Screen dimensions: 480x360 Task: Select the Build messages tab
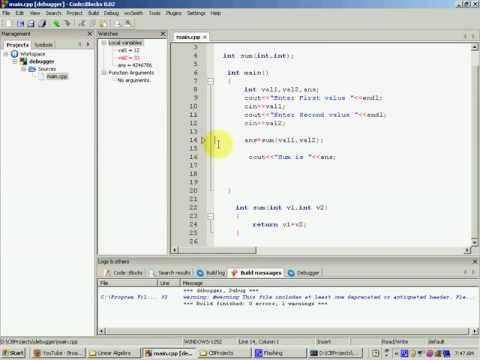pyautogui.click(x=257, y=273)
